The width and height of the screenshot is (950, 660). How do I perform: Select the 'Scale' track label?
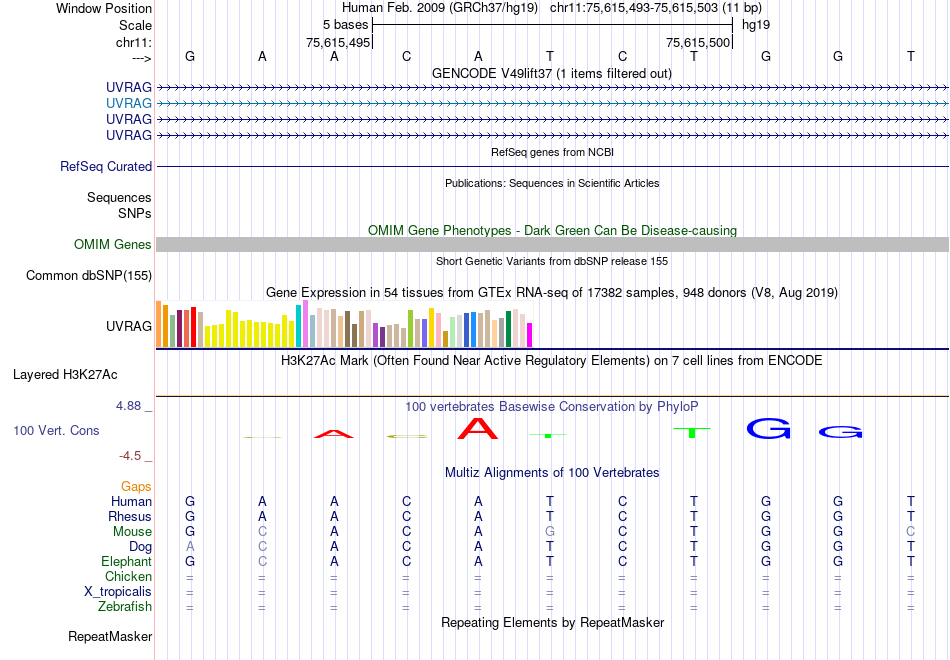coord(135,25)
